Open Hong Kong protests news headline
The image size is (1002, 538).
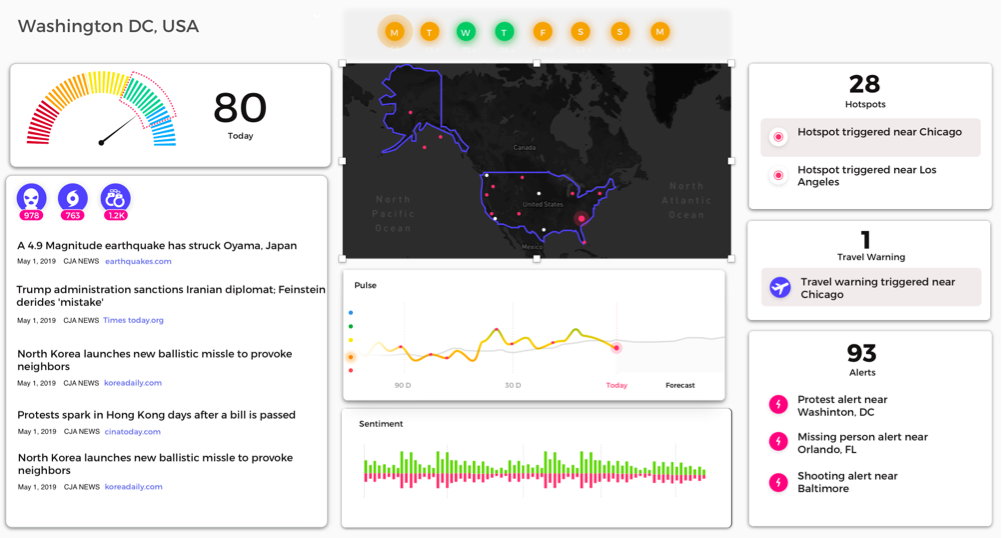(x=156, y=414)
